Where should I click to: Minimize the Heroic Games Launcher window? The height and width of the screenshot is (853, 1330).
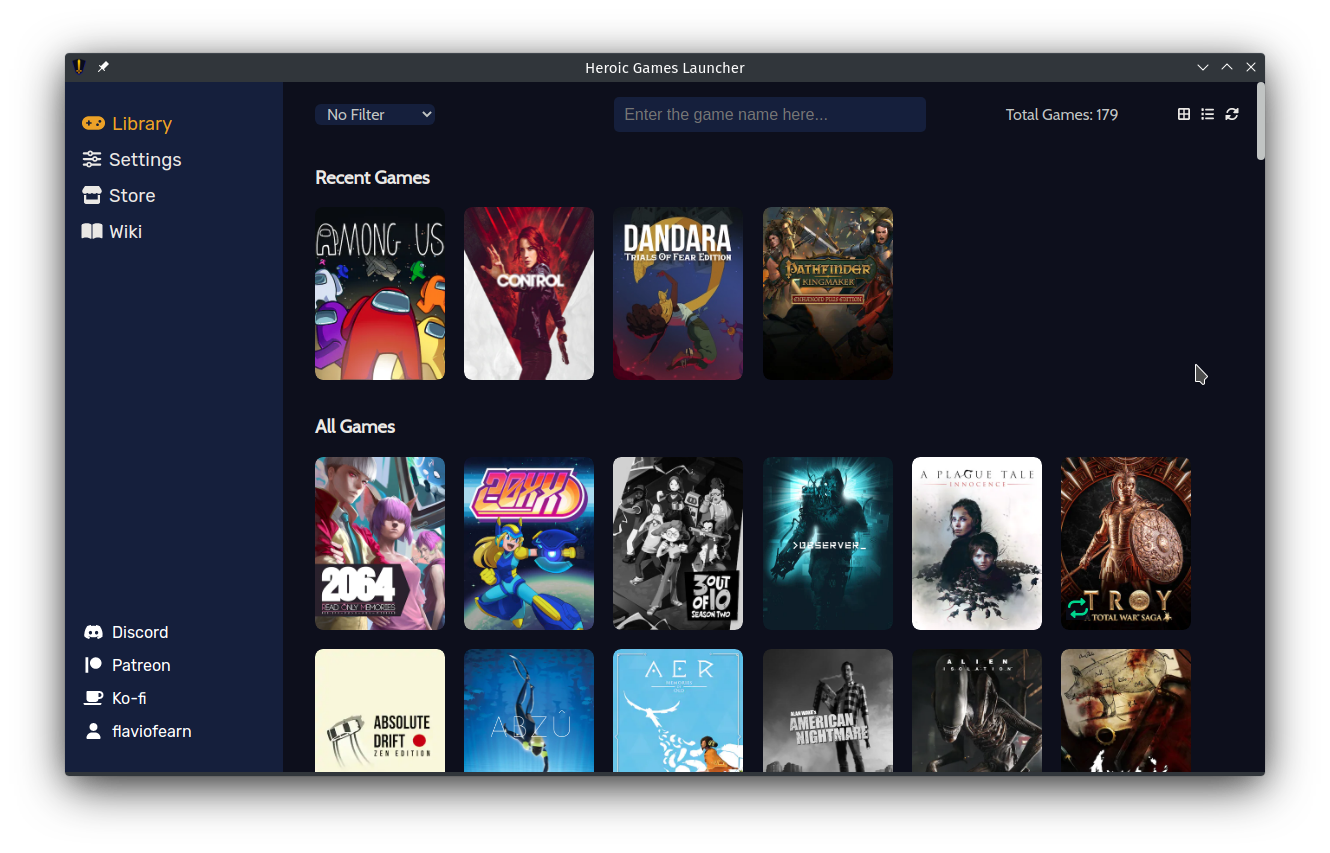click(x=1203, y=67)
